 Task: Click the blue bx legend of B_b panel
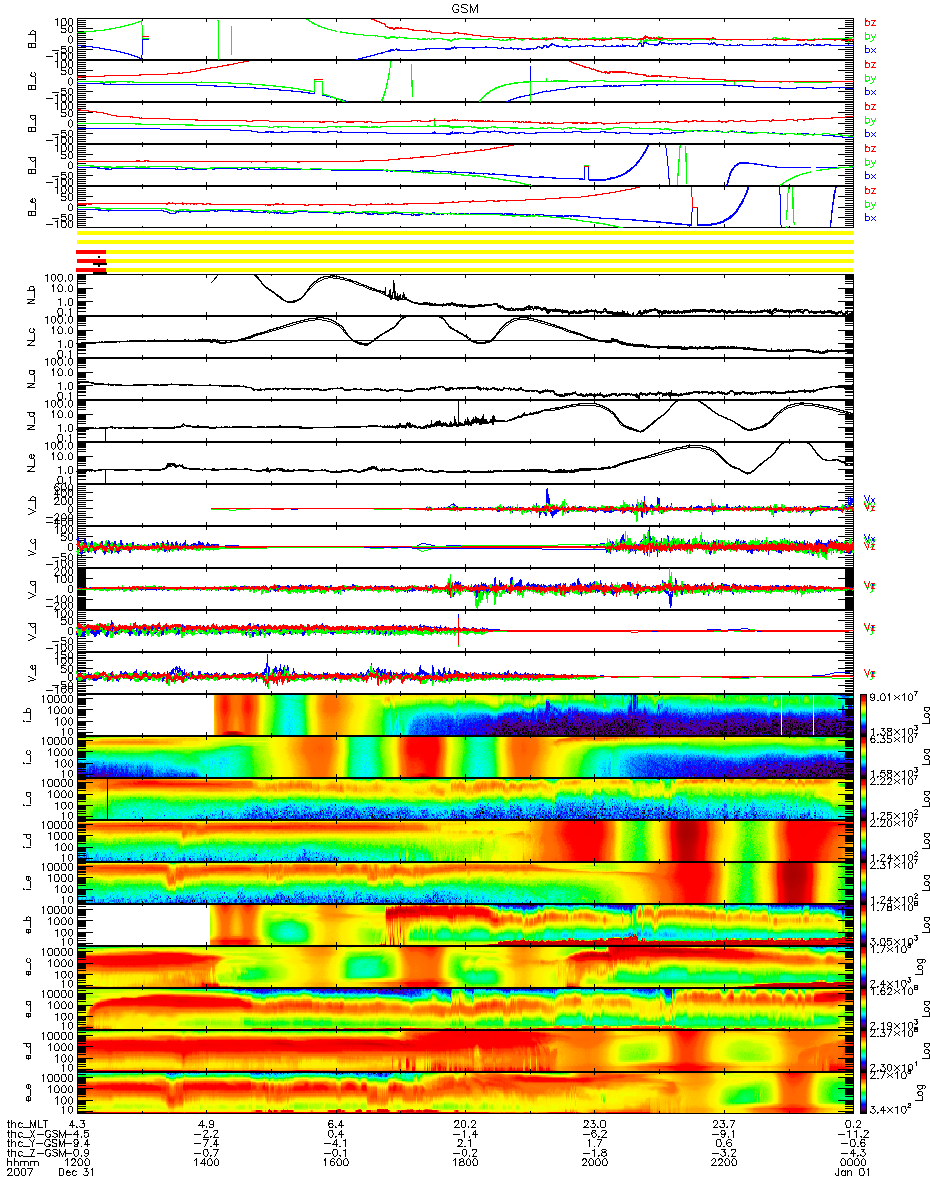[x=870, y=50]
